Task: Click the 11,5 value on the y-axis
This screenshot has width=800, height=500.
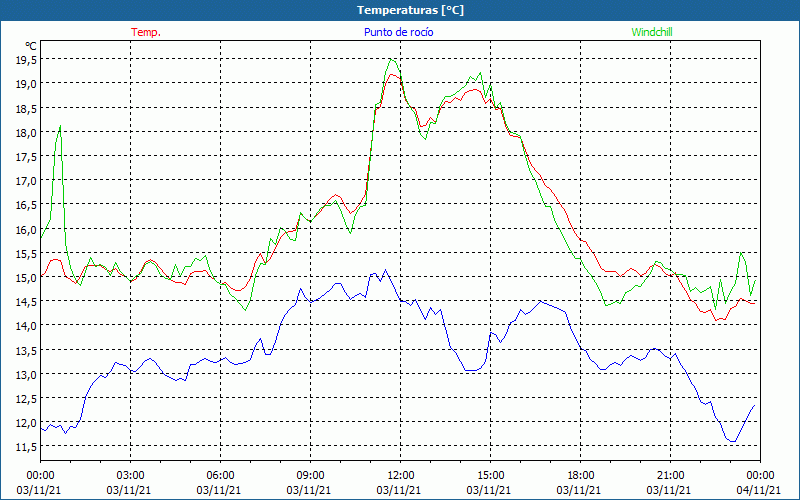Action: 26,446
